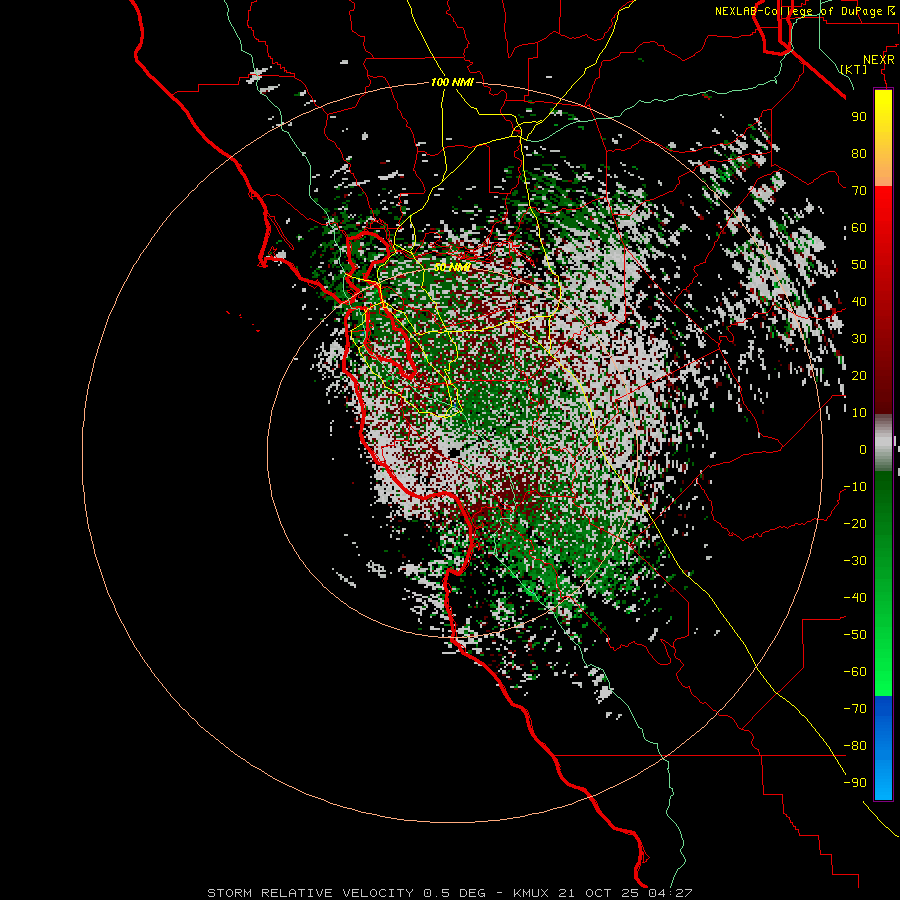Click the 40 label on the velocity scale
This screenshot has width=900, height=900.
[x=859, y=301]
